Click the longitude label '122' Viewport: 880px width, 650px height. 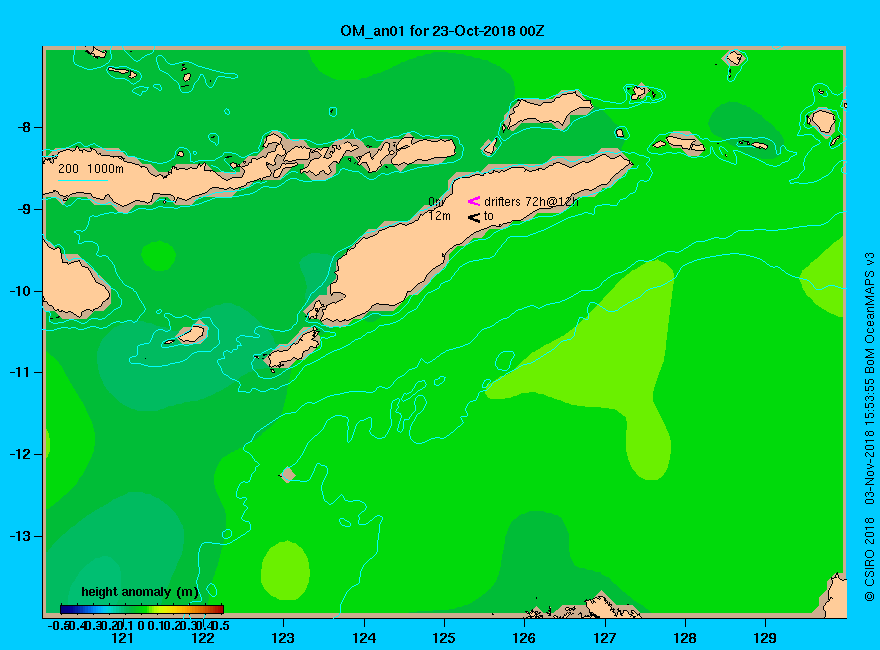pos(203,638)
